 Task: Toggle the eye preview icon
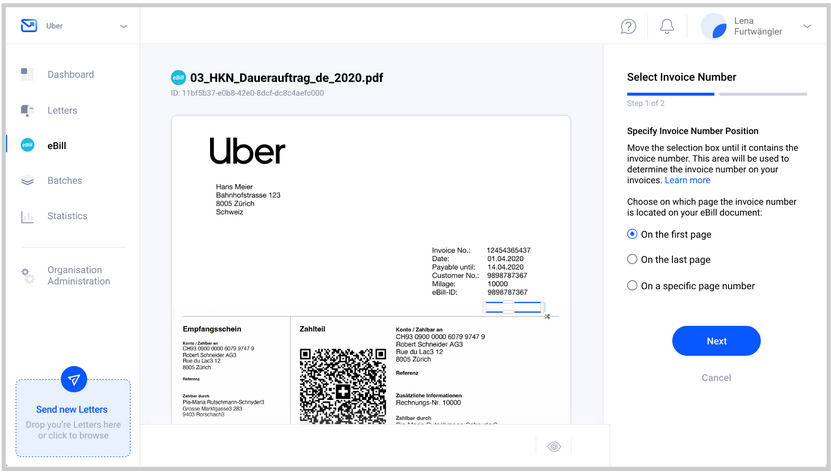pyautogui.click(x=554, y=446)
